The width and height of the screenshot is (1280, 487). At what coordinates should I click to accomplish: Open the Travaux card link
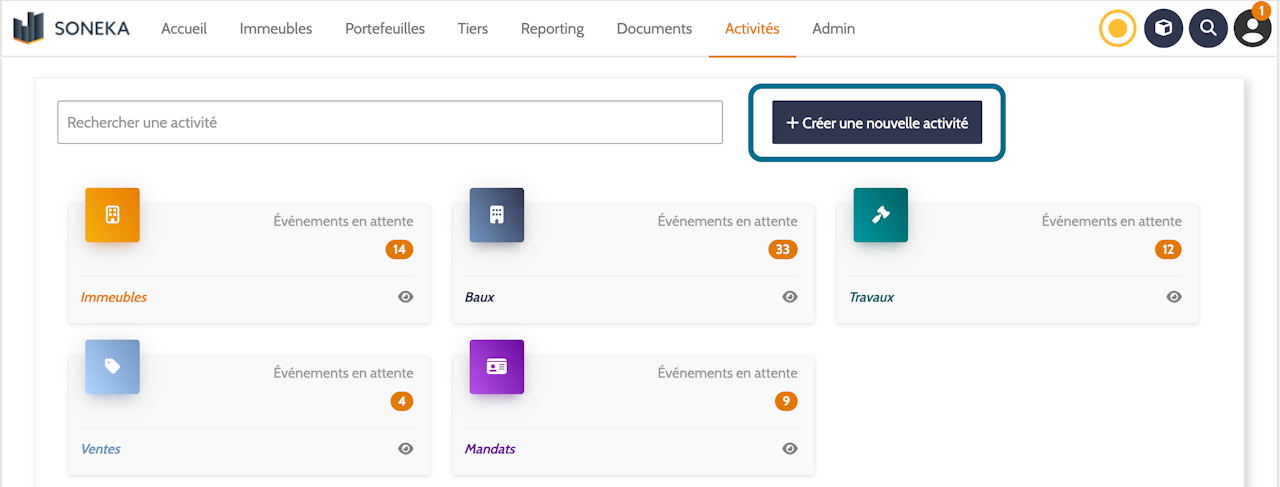(x=872, y=297)
